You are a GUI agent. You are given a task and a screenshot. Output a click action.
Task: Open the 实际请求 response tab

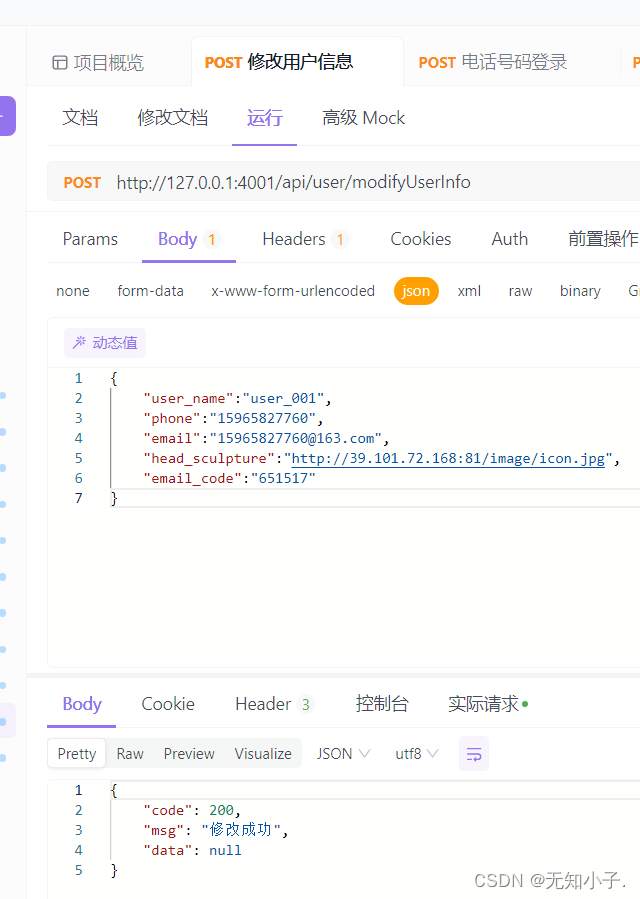tap(487, 703)
